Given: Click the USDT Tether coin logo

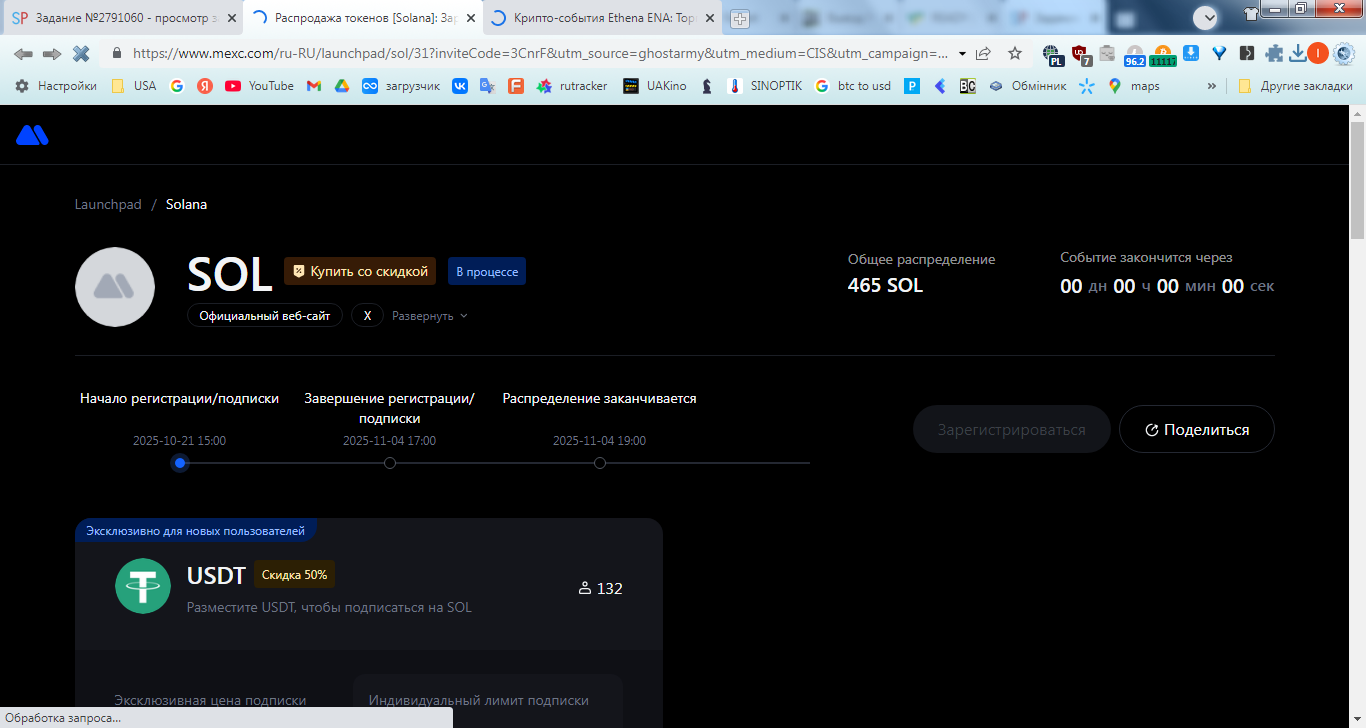Looking at the screenshot, I should [x=143, y=586].
